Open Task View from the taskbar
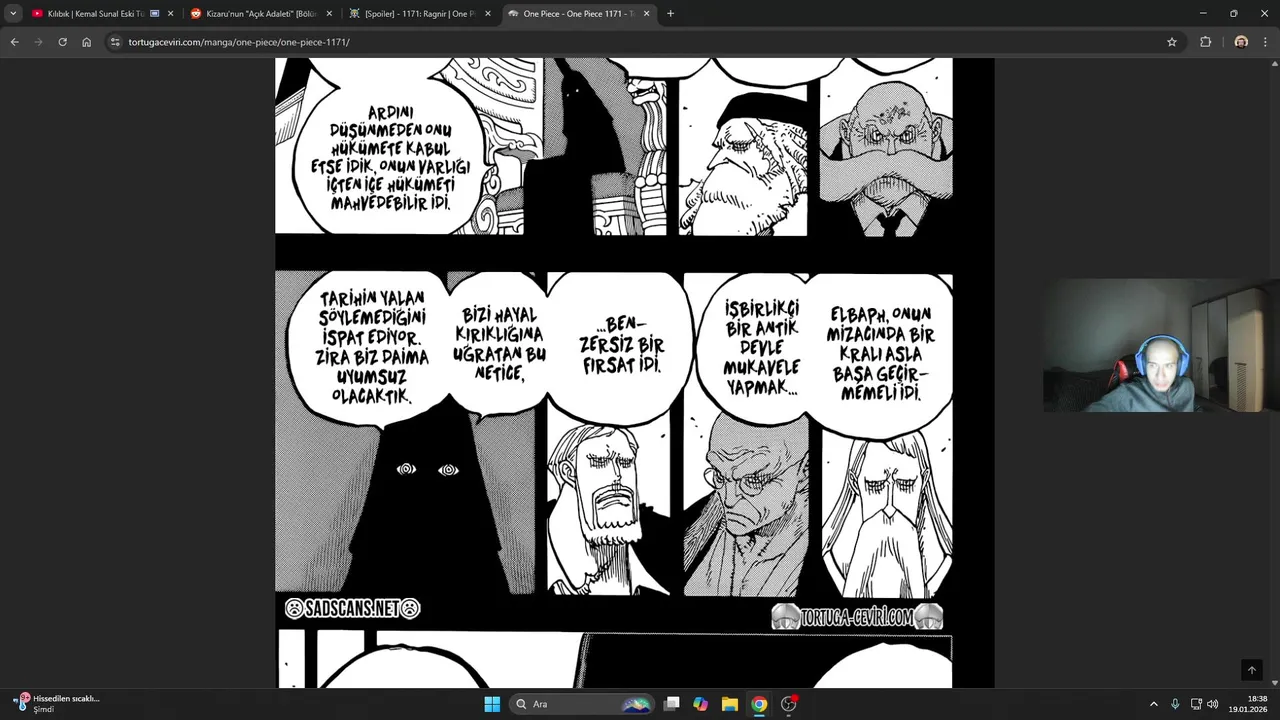1280x720 pixels. (x=672, y=704)
